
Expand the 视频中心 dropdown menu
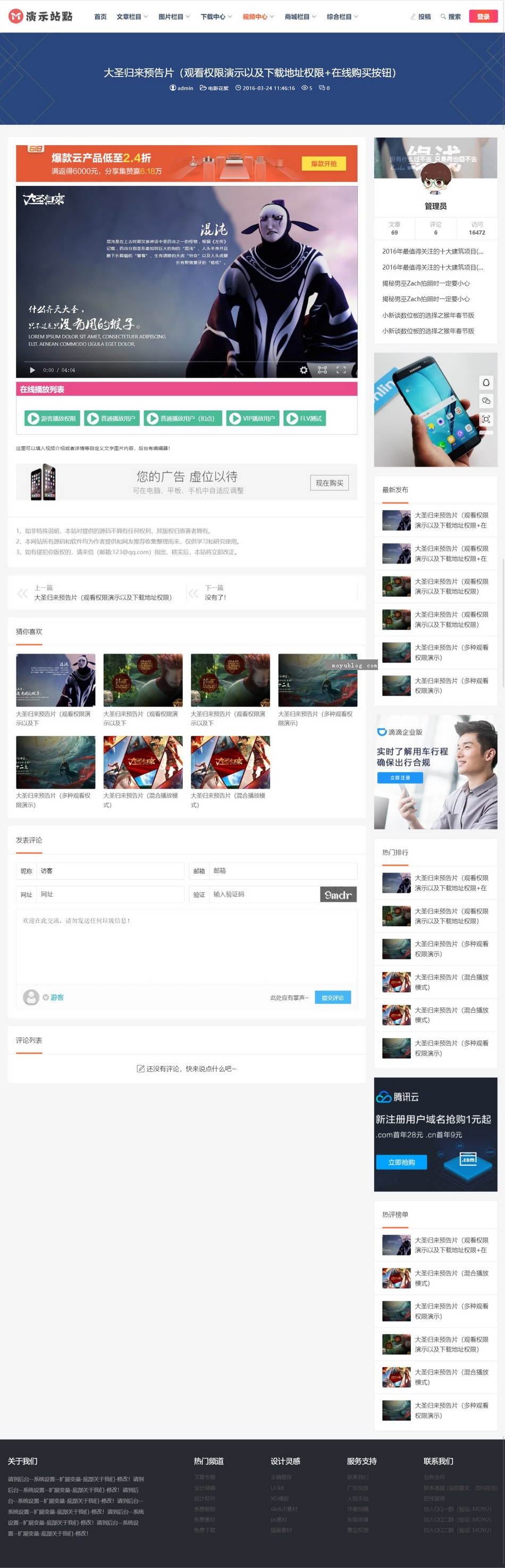[258, 16]
